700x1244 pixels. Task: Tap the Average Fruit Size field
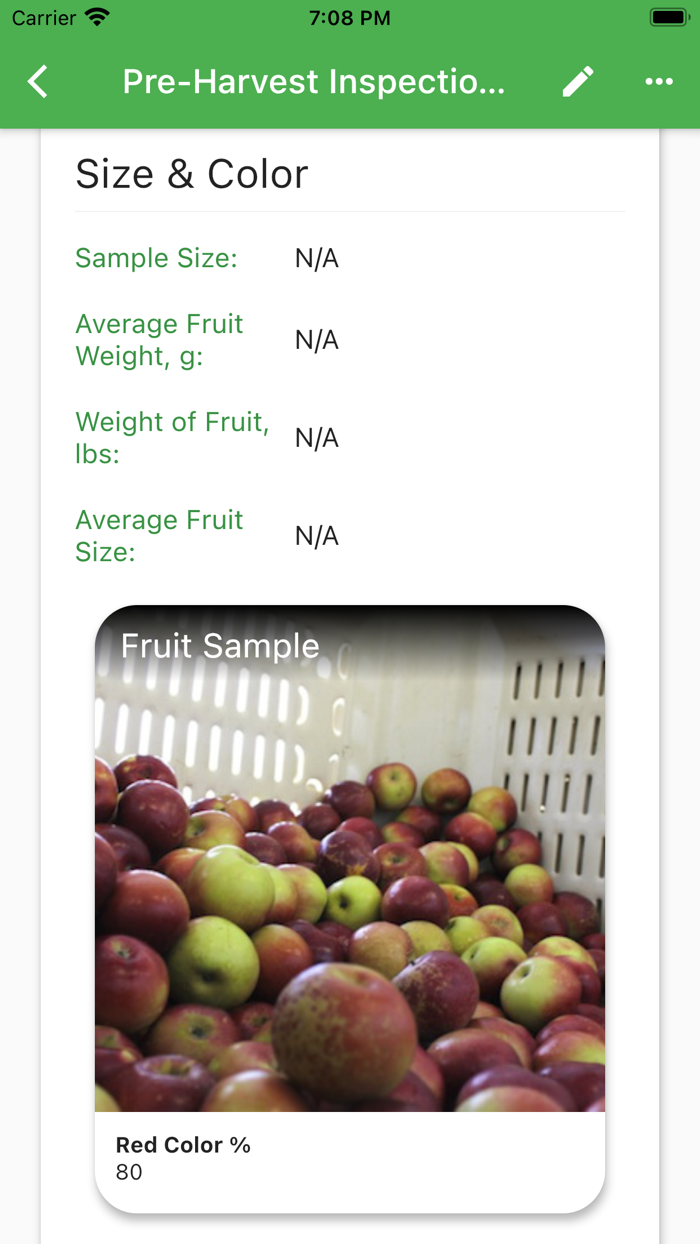[x=158, y=536]
